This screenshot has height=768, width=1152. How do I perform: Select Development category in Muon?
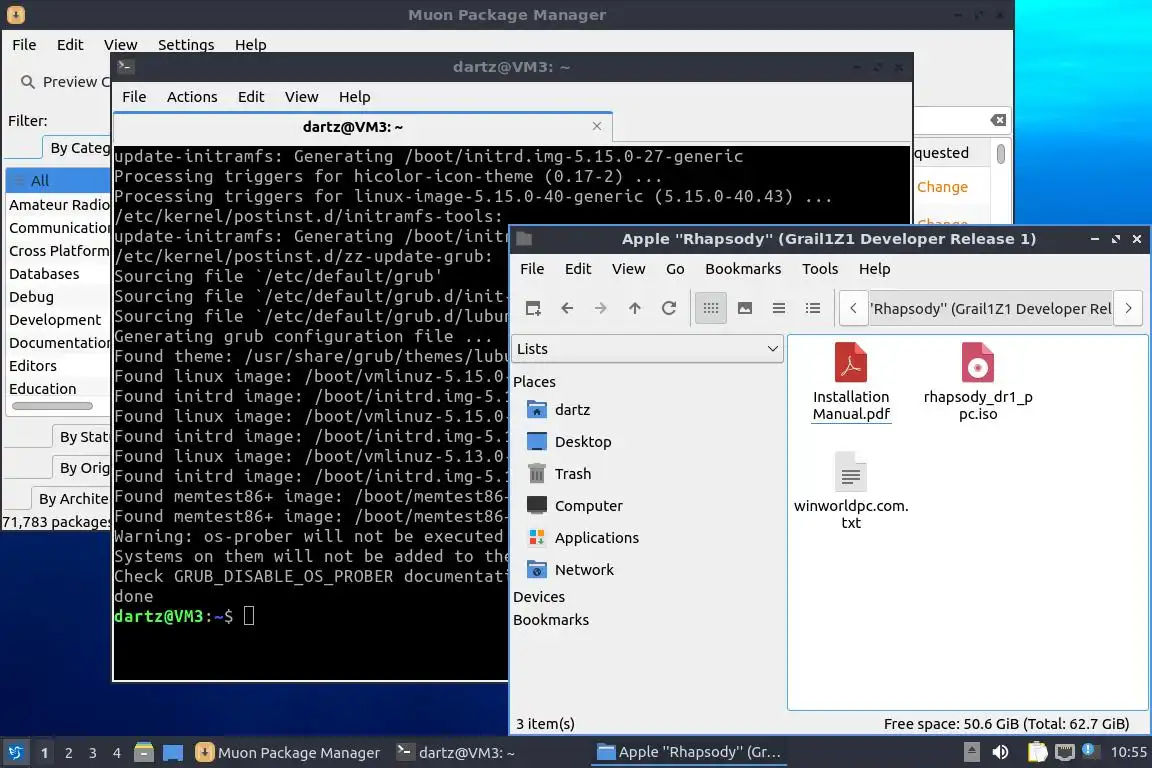click(x=59, y=320)
